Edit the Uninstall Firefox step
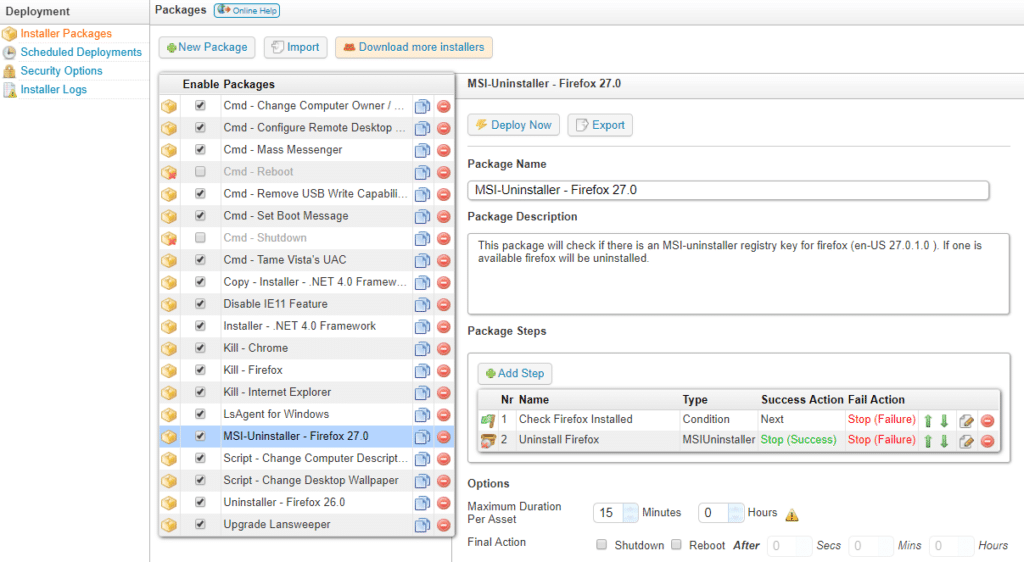The height and width of the screenshot is (562, 1024). 967,441
